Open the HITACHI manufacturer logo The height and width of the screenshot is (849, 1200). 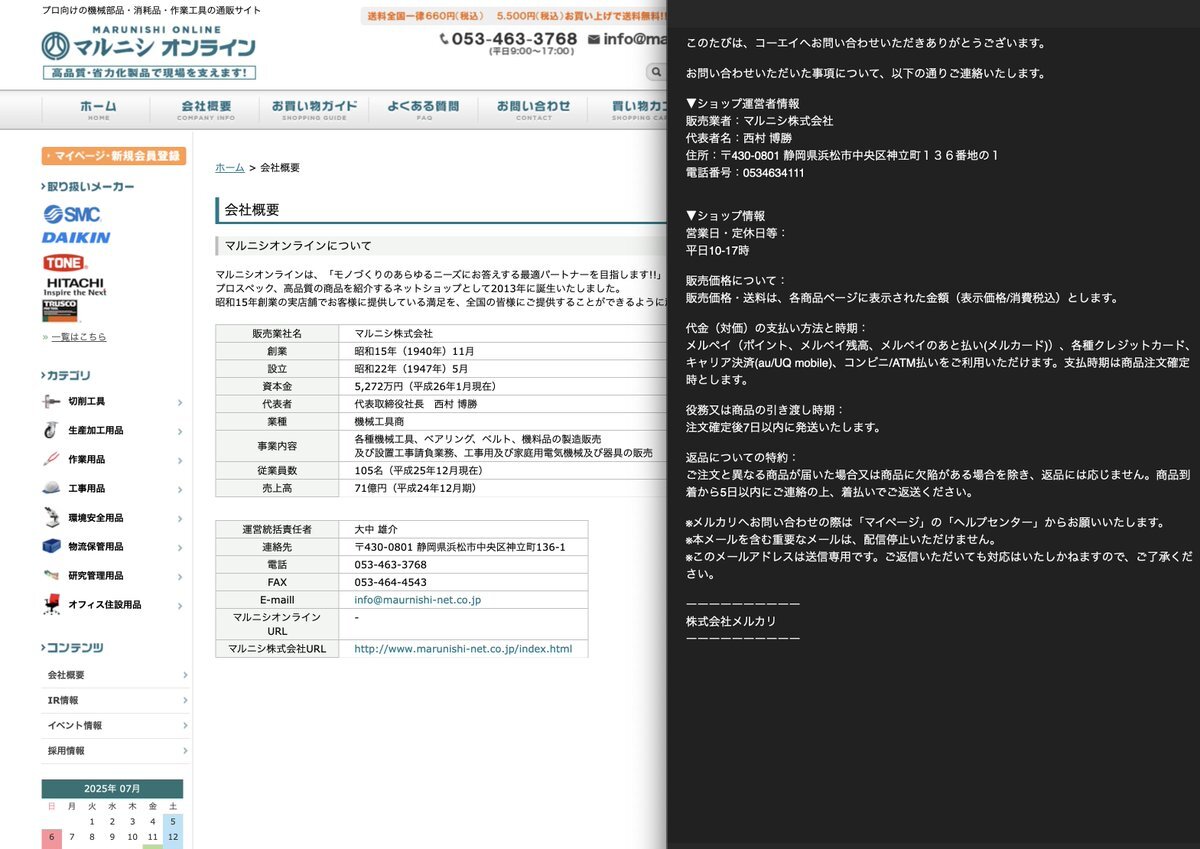[74, 287]
